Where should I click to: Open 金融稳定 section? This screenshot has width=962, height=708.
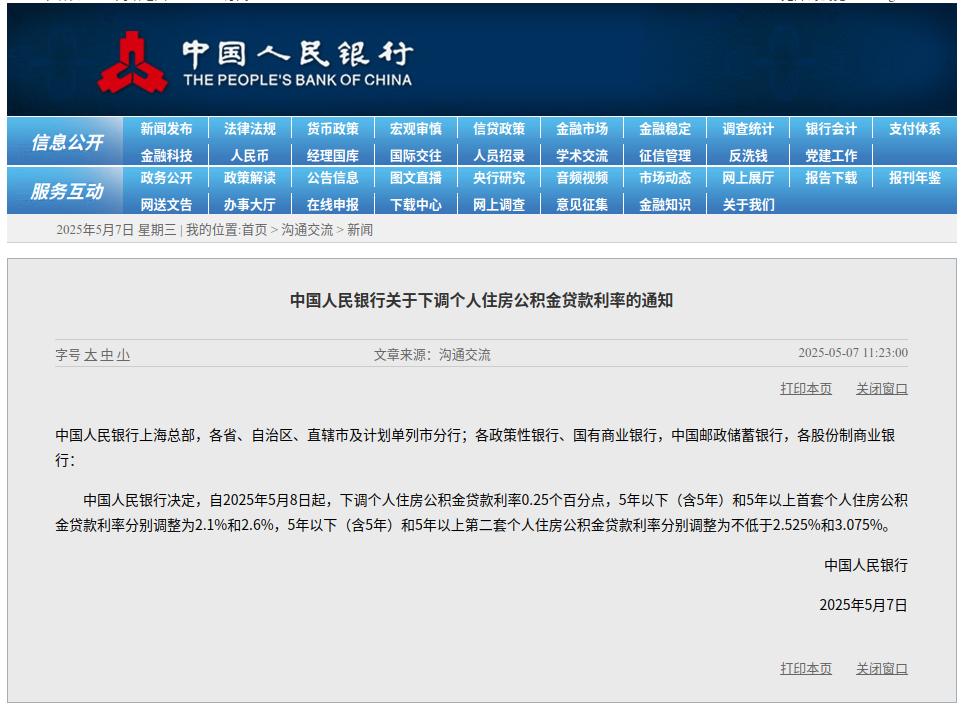tap(665, 129)
